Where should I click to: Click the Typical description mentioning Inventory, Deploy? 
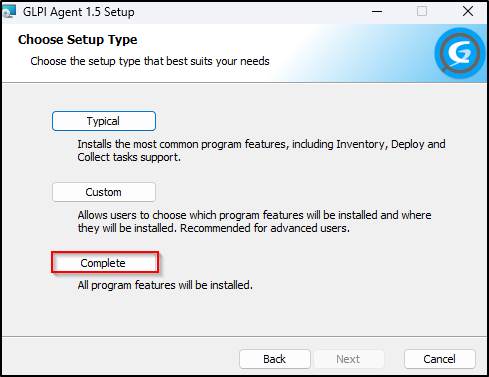[261, 151]
